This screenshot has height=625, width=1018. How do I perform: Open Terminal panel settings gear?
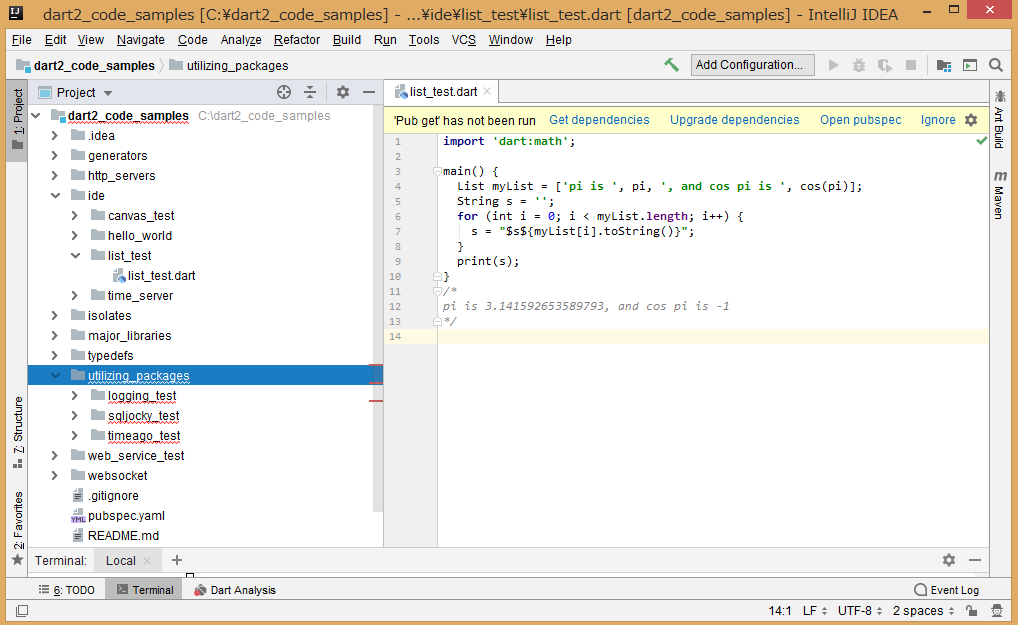[949, 560]
